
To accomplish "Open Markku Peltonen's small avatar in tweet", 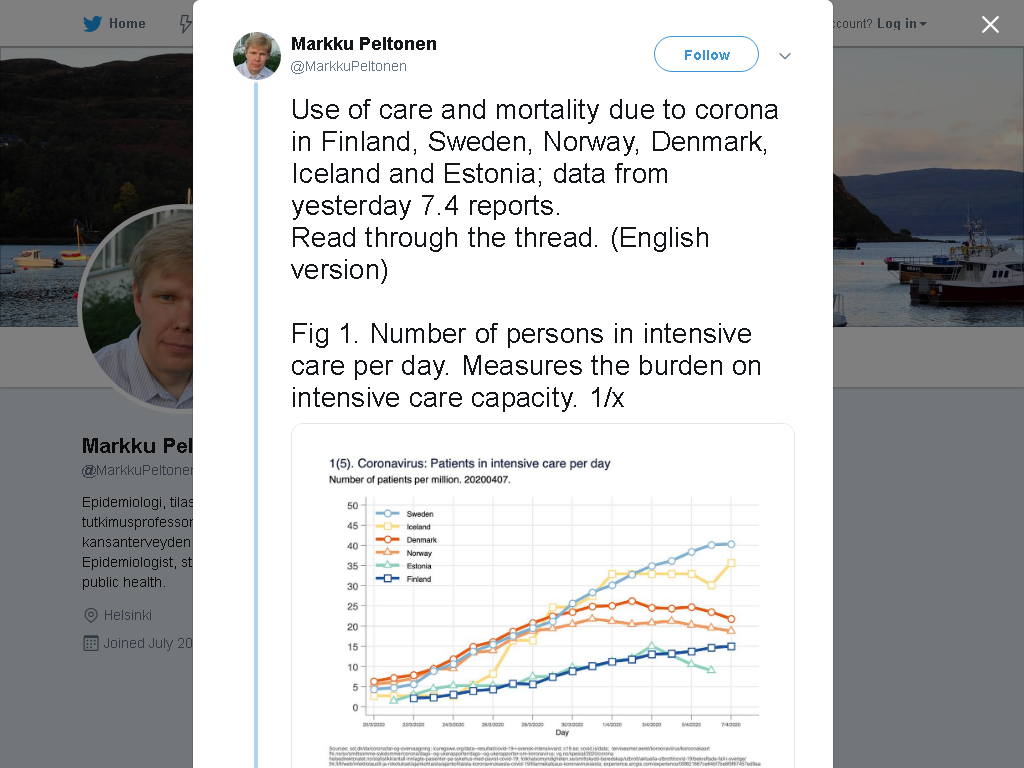I will coord(257,56).
